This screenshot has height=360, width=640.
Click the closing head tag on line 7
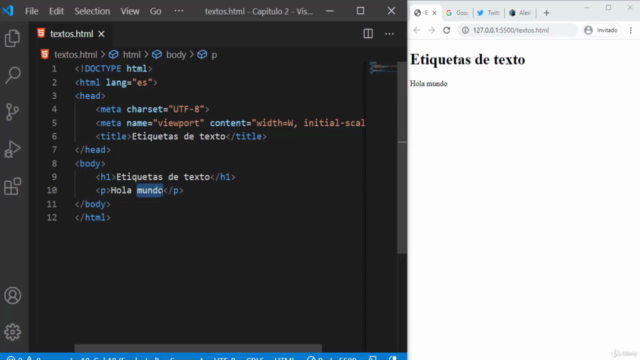pos(93,150)
